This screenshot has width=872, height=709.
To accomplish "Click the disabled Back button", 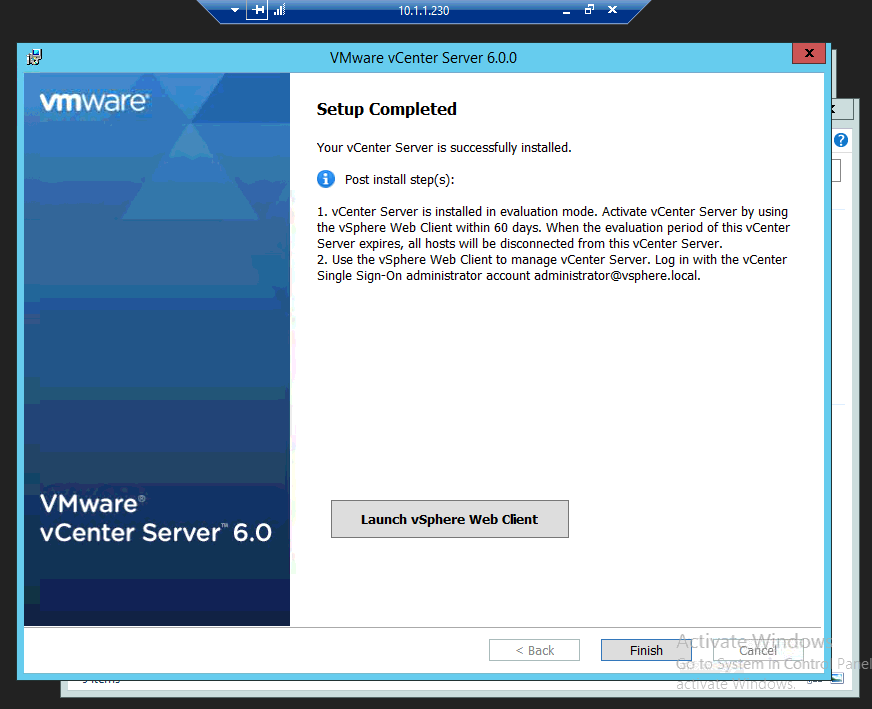I will [534, 650].
